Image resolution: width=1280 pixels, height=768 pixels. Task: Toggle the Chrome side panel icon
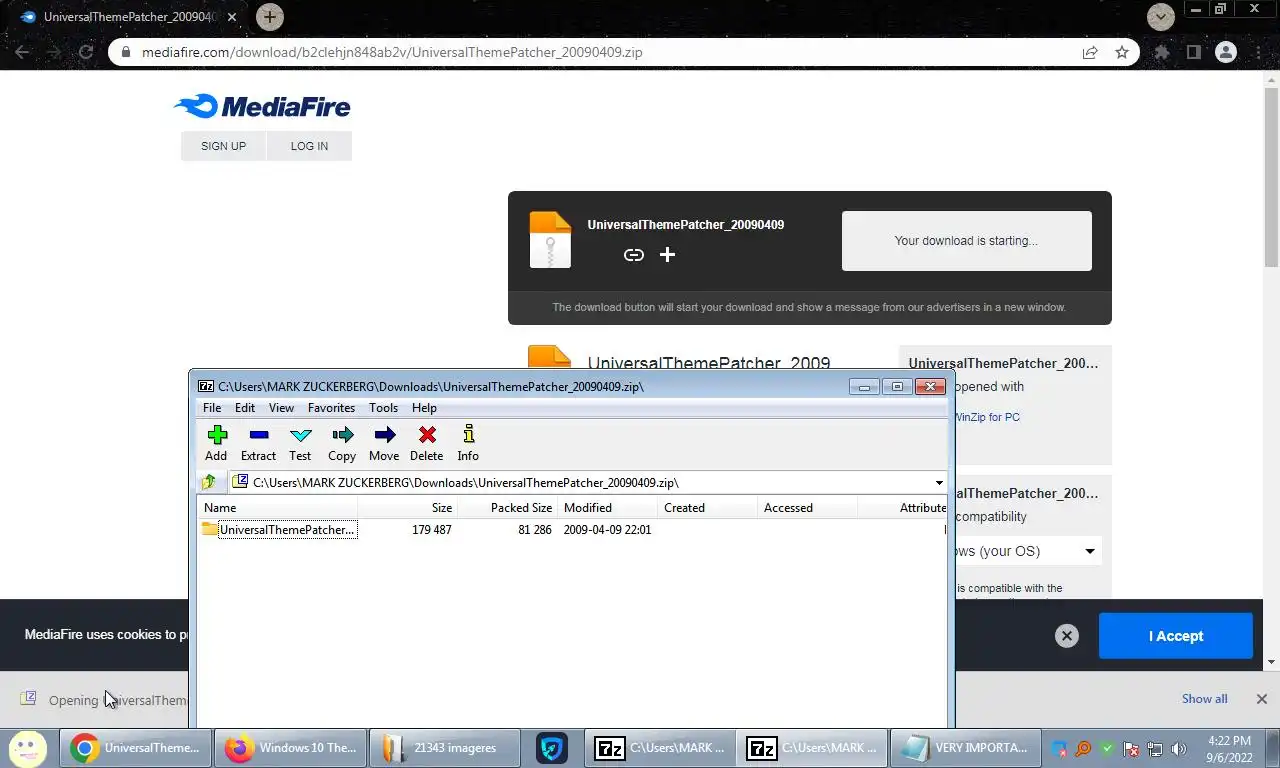1193,53
